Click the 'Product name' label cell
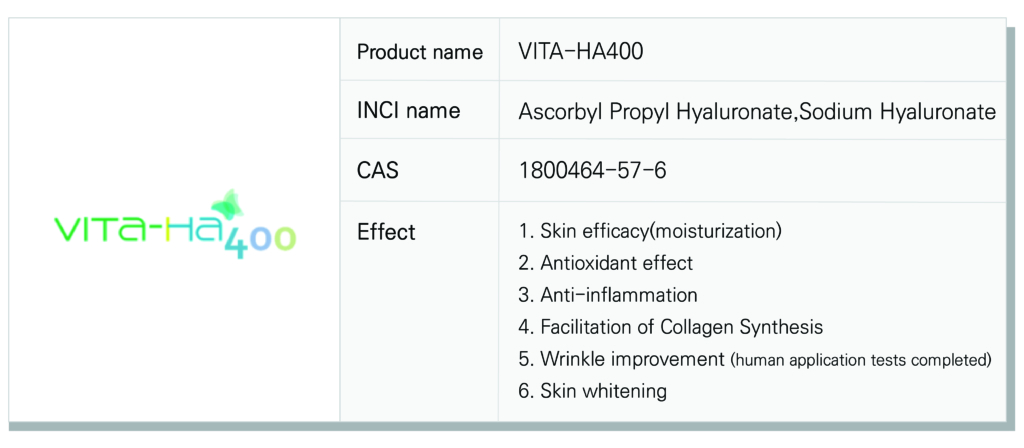Image resolution: width=1024 pixels, height=448 pixels. click(x=419, y=52)
